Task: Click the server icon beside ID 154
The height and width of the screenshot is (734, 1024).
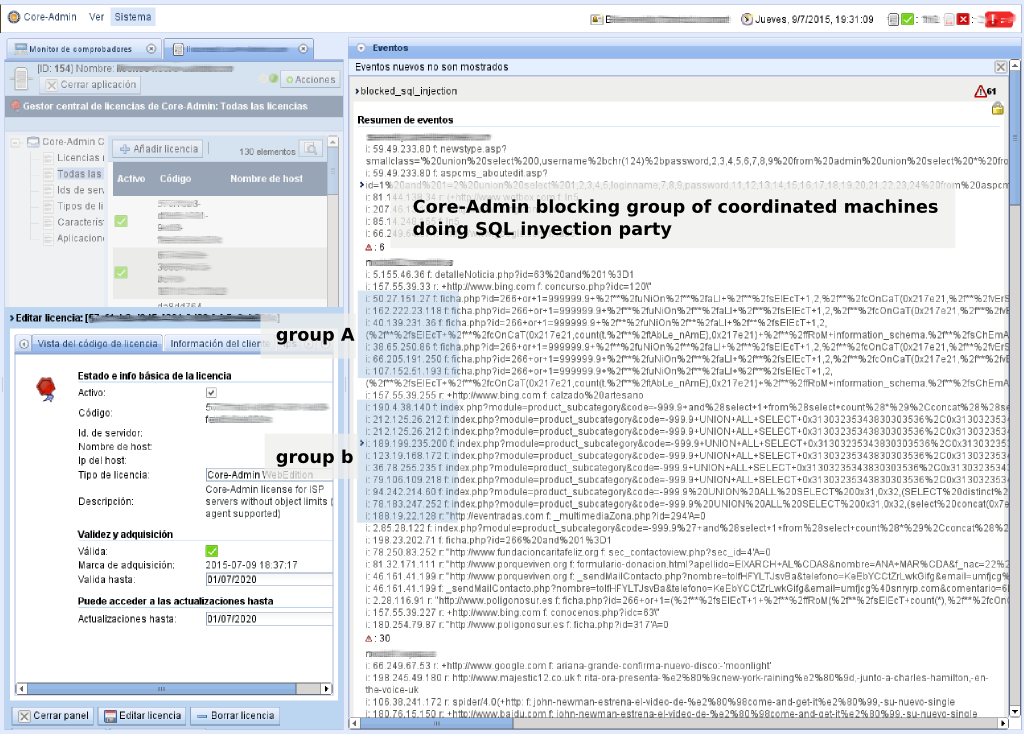Action: click(x=21, y=78)
